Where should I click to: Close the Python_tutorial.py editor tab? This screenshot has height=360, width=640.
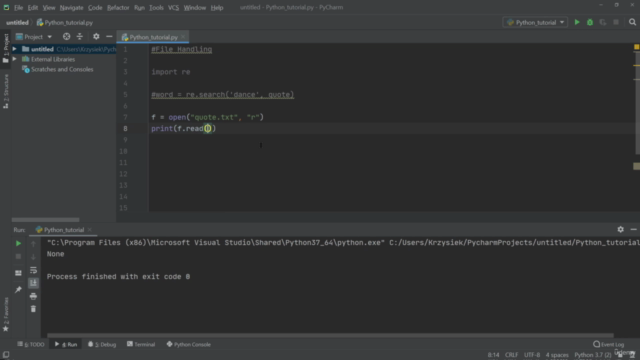183,37
